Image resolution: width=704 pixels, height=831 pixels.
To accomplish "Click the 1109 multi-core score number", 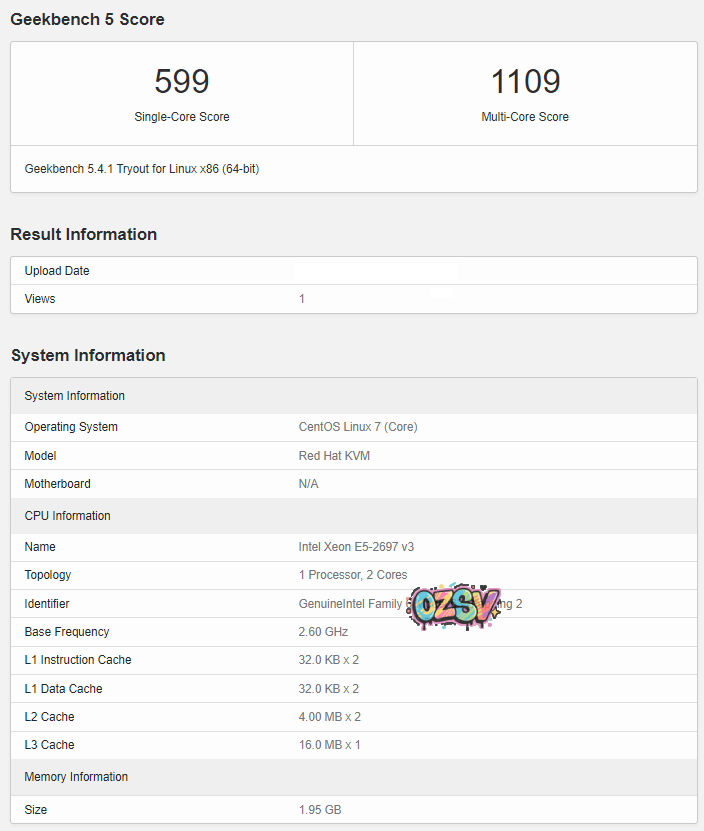I will point(525,82).
